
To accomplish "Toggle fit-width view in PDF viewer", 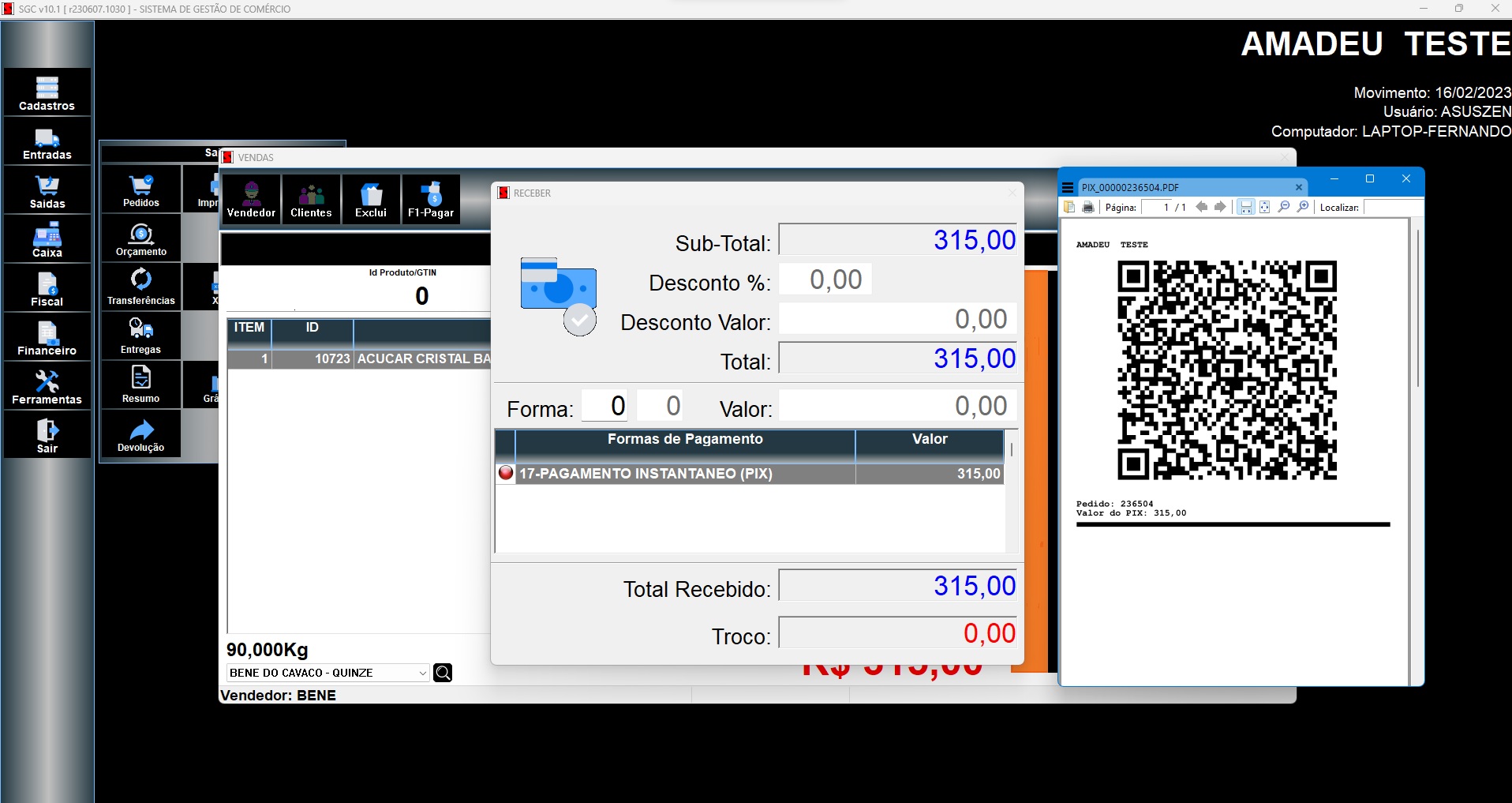I will [x=1246, y=207].
